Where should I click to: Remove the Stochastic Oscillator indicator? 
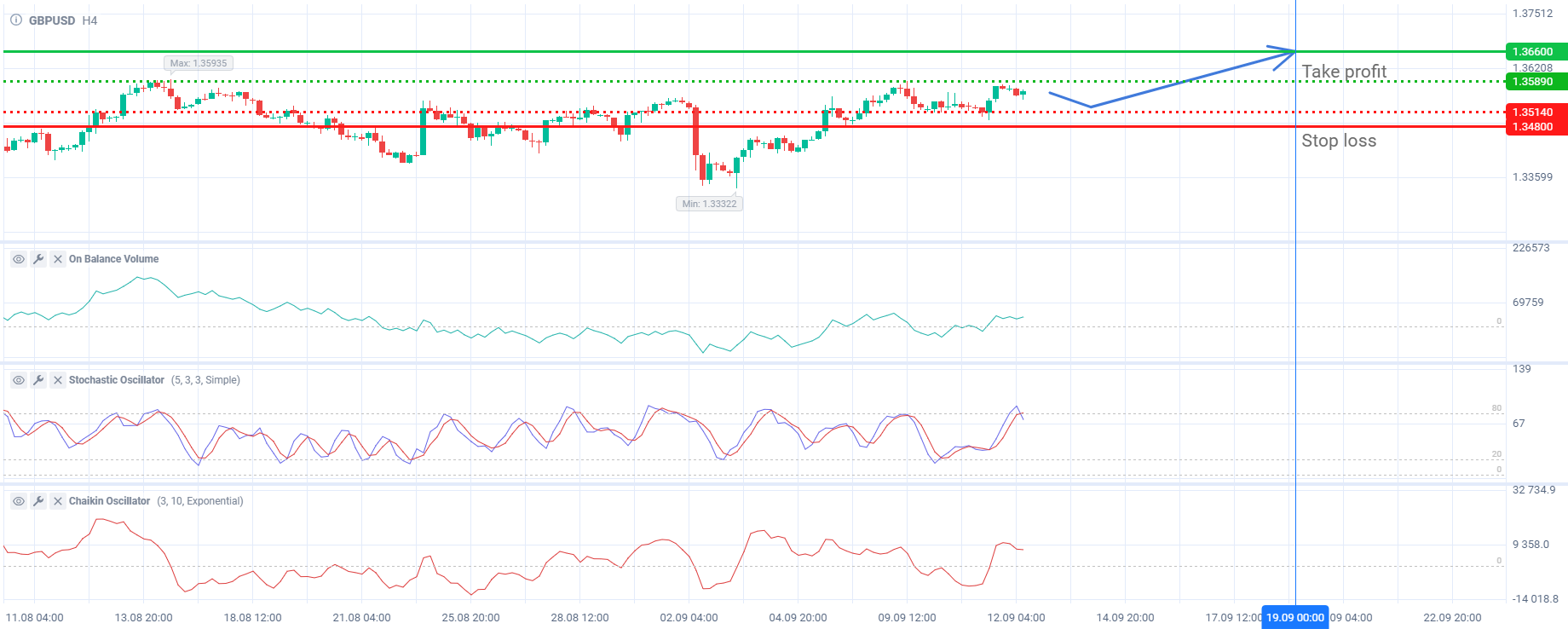point(58,380)
